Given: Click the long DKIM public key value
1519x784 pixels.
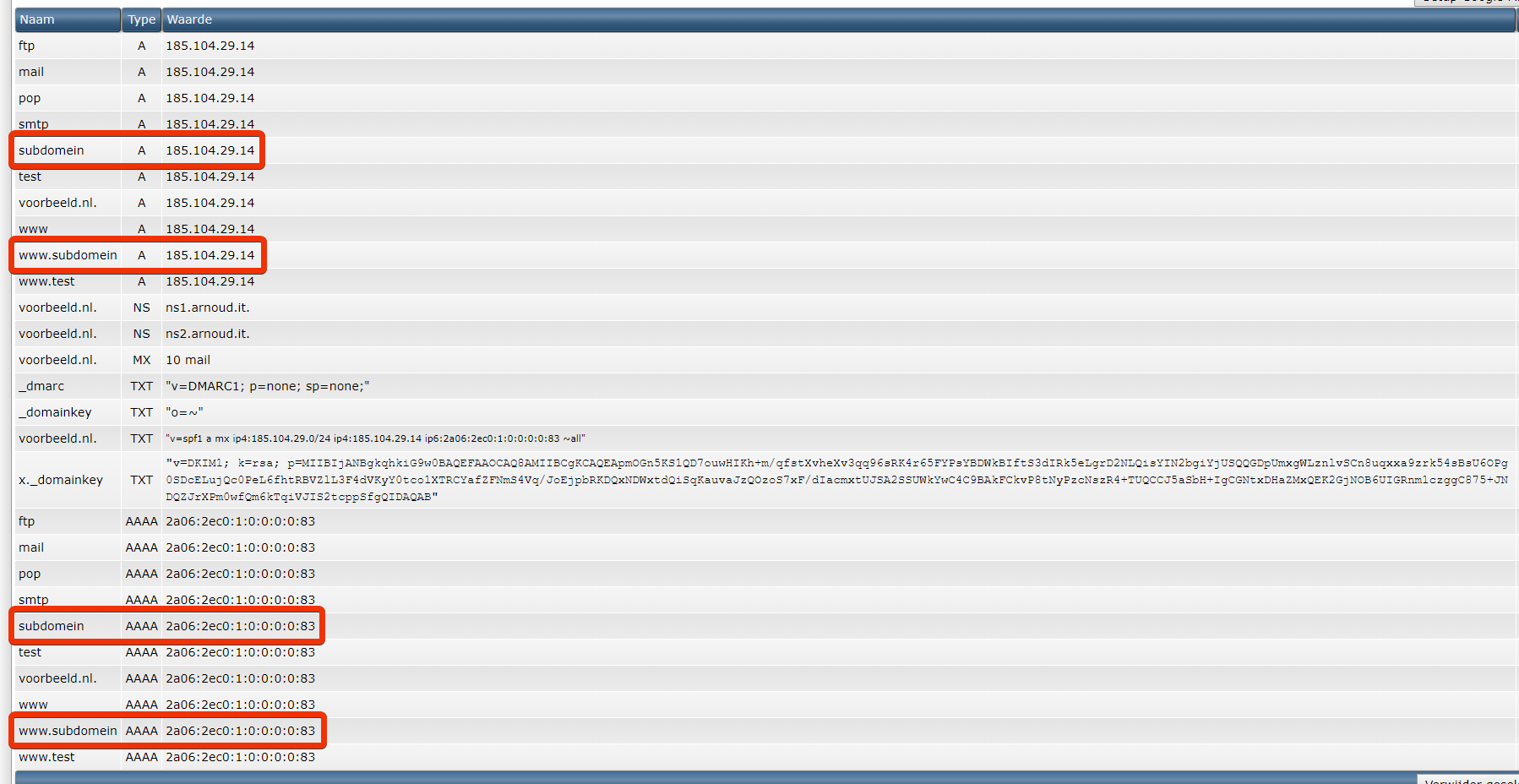Looking at the screenshot, I should [x=836, y=480].
